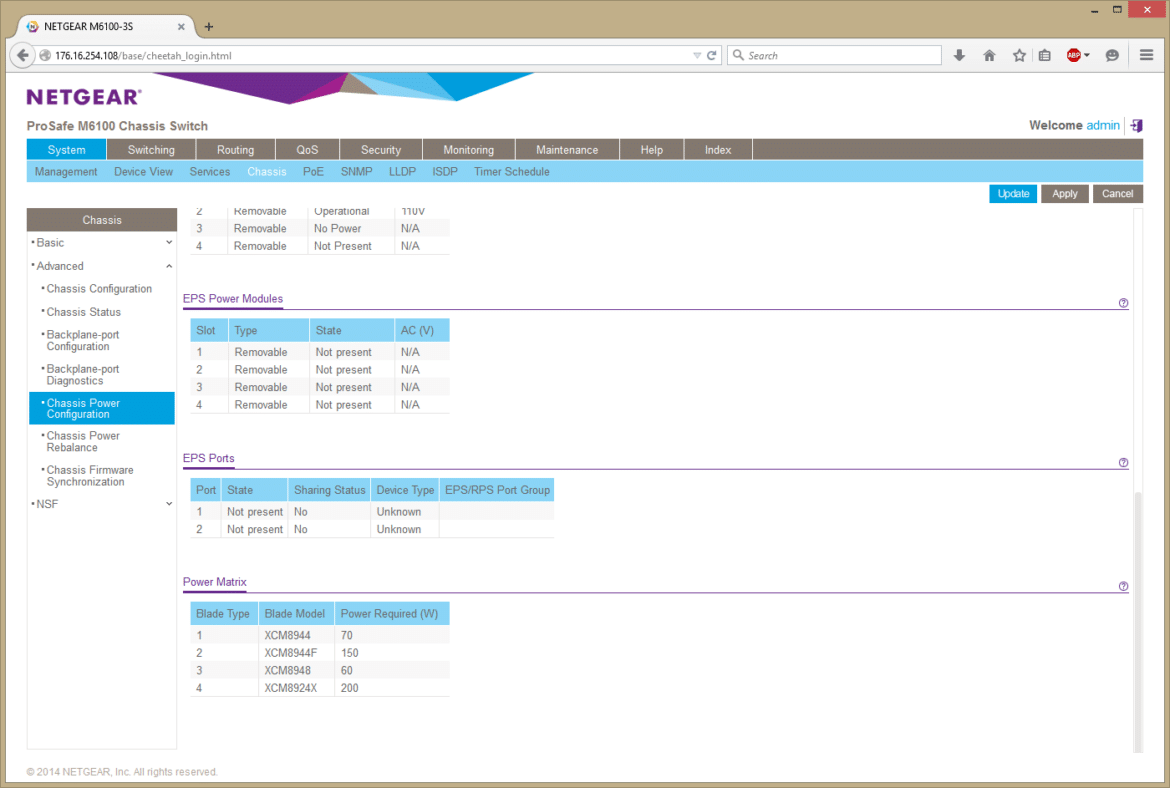Click the browser back arrow button
Image resolution: width=1170 pixels, height=788 pixels.
pyautogui.click(x=22, y=55)
